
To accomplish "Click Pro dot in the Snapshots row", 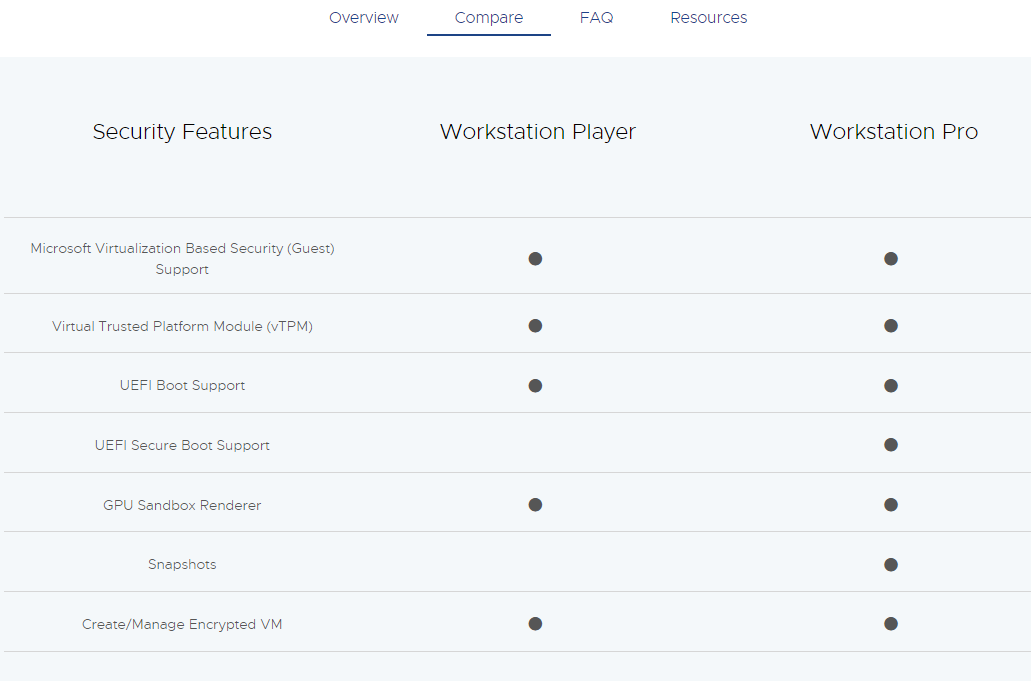I will pos(891,565).
